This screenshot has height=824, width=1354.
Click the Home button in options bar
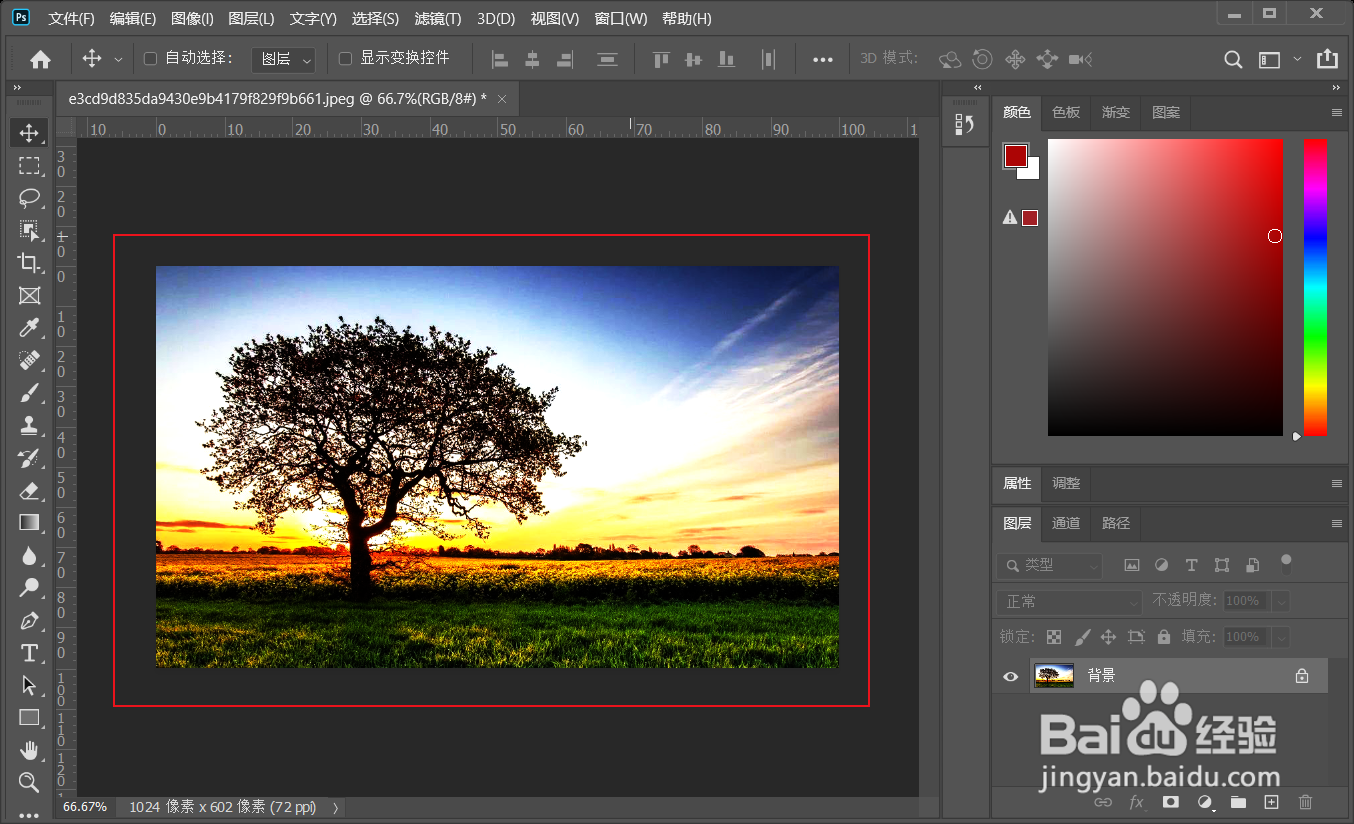click(x=40, y=60)
